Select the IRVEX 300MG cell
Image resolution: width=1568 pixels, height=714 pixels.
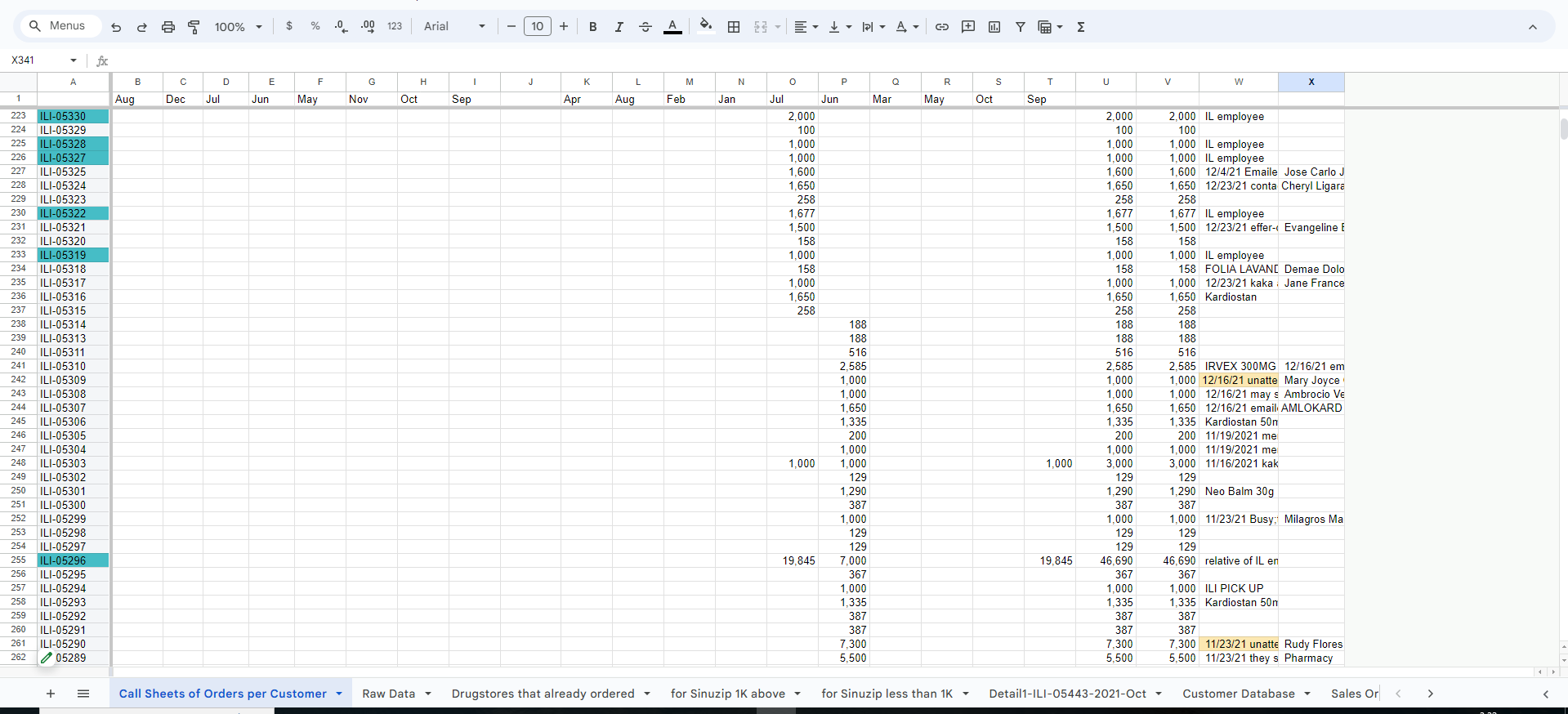(1239, 366)
